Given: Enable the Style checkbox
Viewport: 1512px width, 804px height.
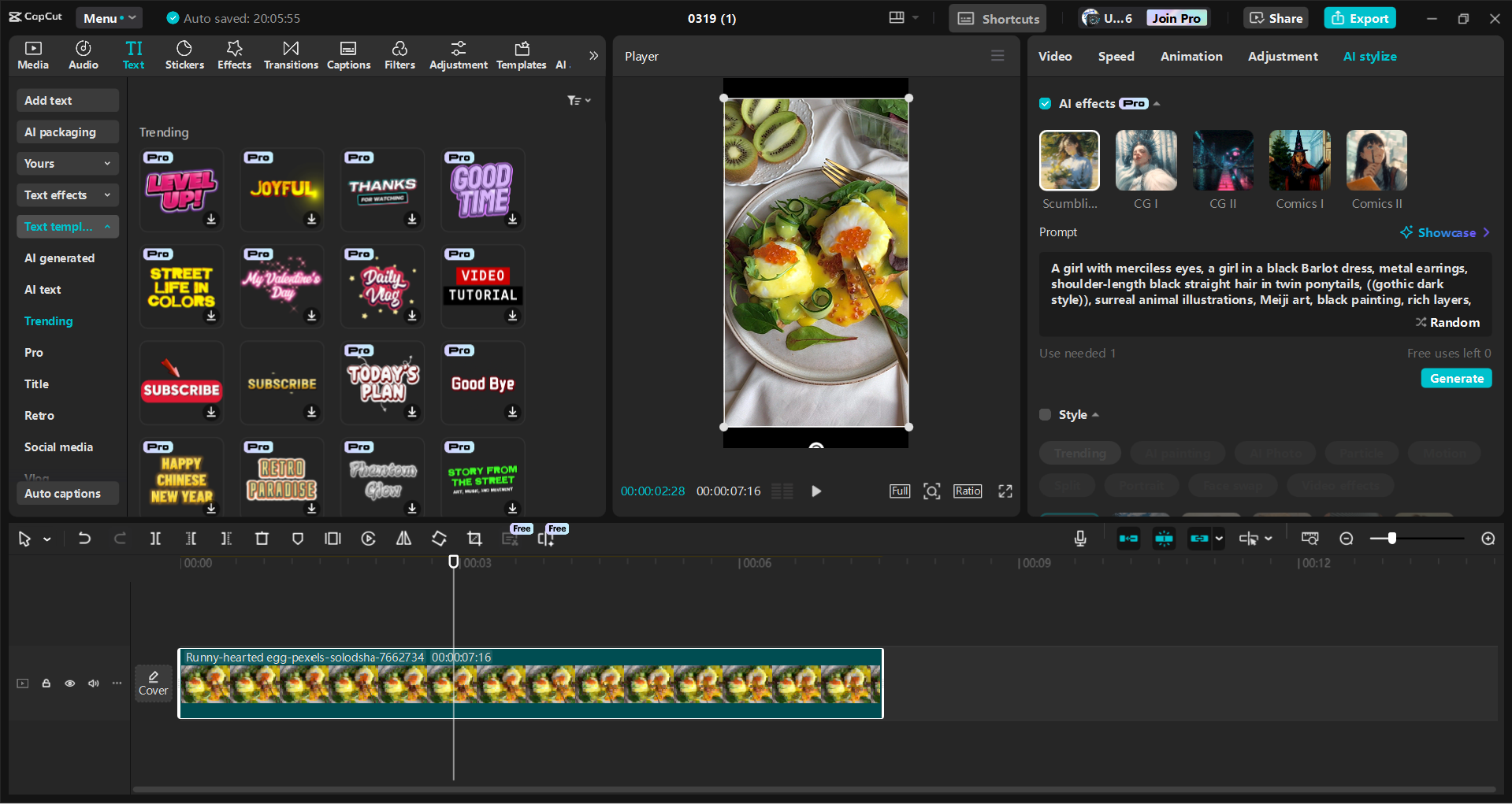Looking at the screenshot, I should pos(1045,414).
